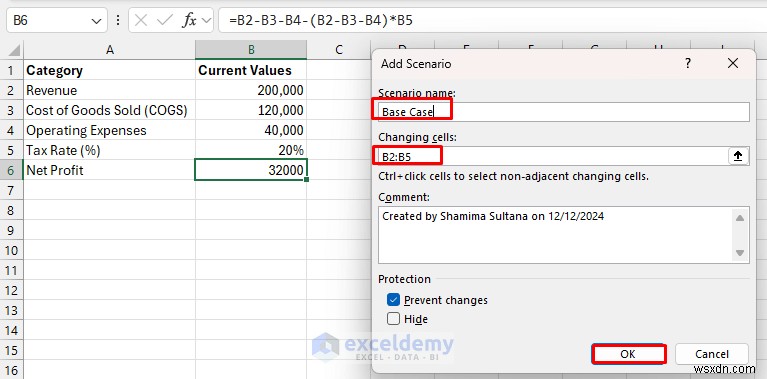Select column B header

point(251,50)
